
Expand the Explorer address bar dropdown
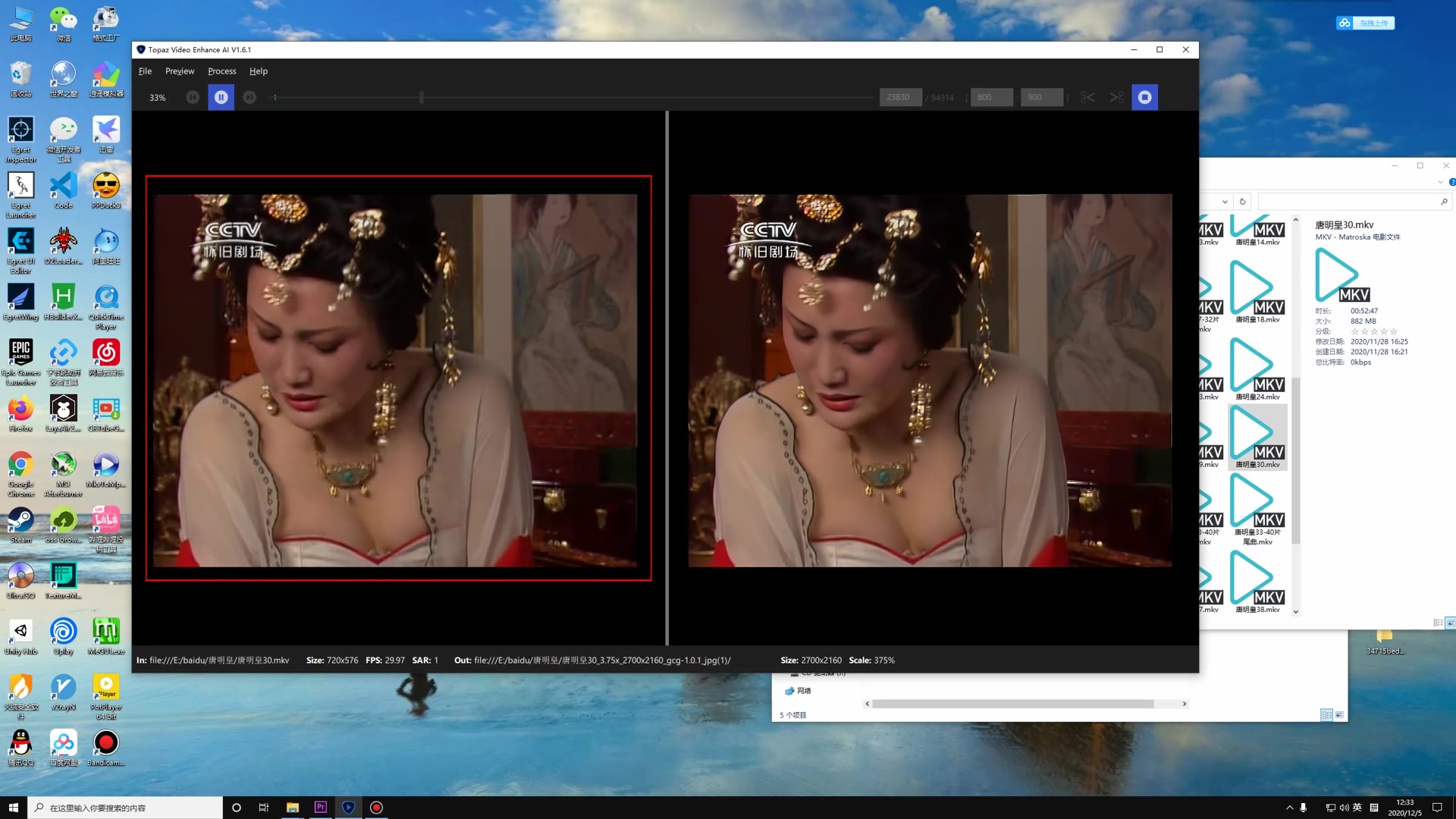[1225, 202]
